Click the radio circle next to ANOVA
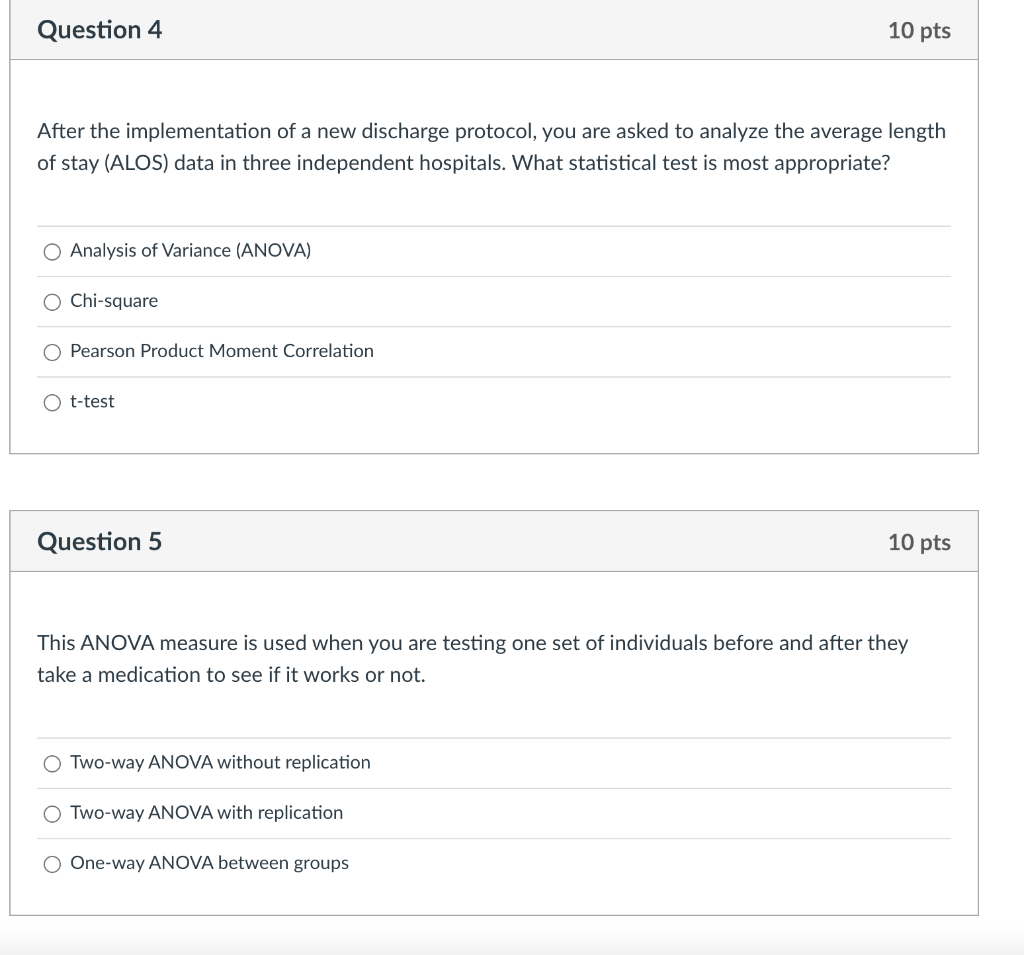The width and height of the screenshot is (1024, 955). point(52,251)
